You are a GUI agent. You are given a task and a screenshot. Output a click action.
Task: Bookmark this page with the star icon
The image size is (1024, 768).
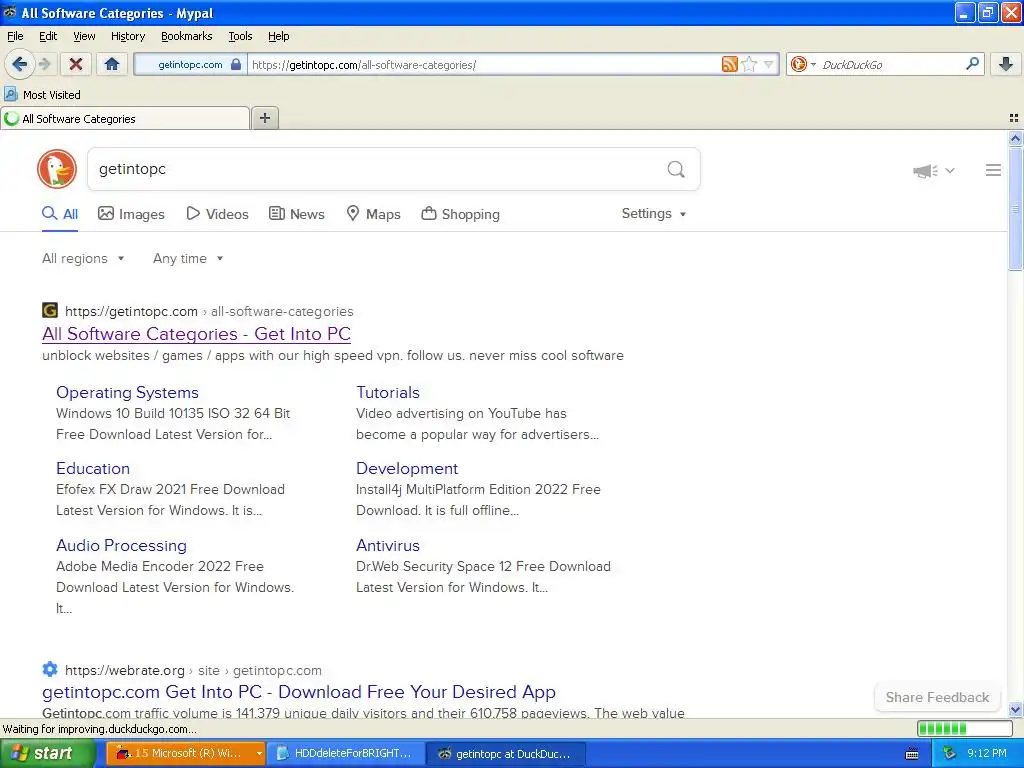749,64
